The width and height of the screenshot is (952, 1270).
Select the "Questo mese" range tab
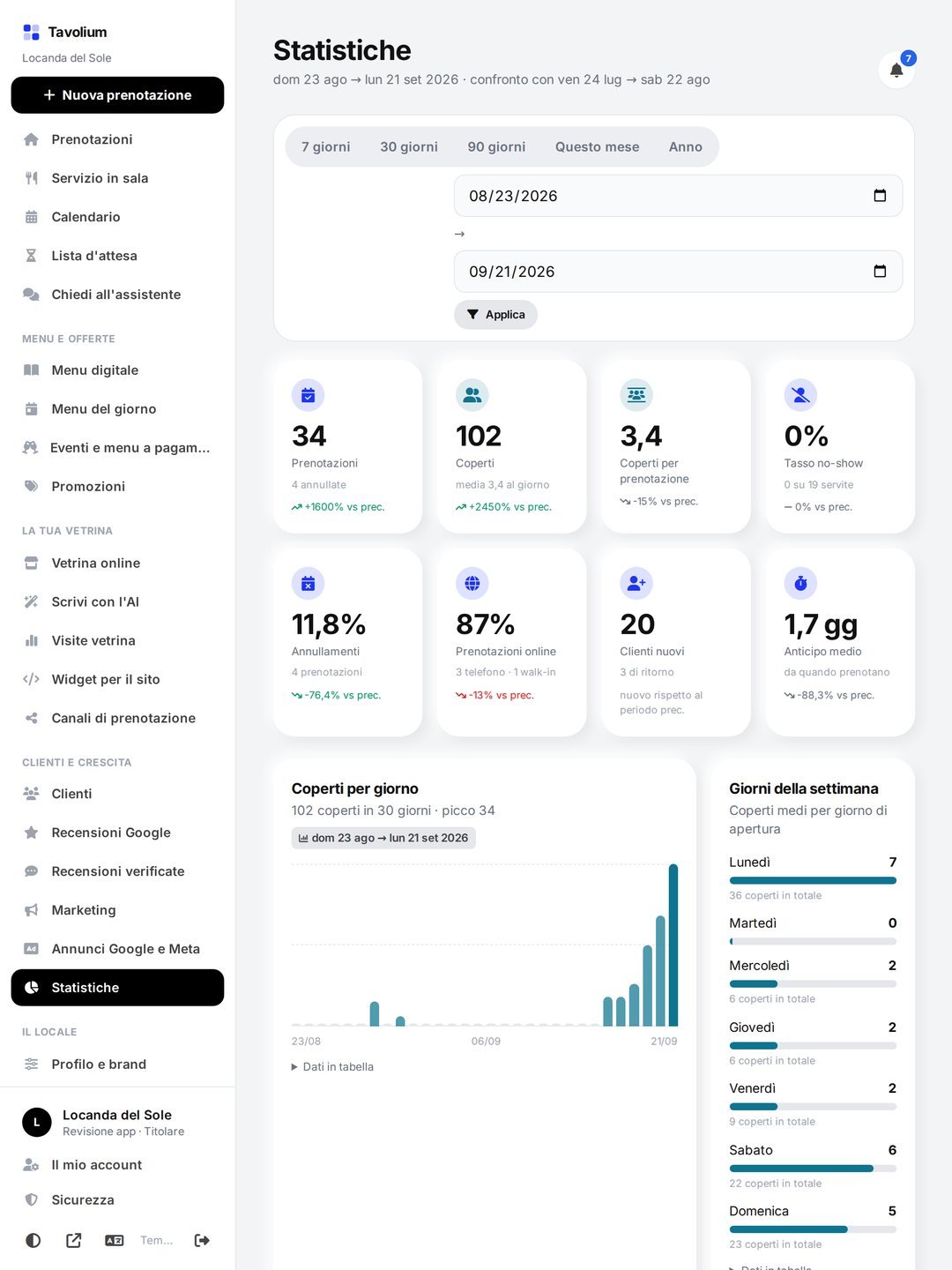click(x=597, y=147)
